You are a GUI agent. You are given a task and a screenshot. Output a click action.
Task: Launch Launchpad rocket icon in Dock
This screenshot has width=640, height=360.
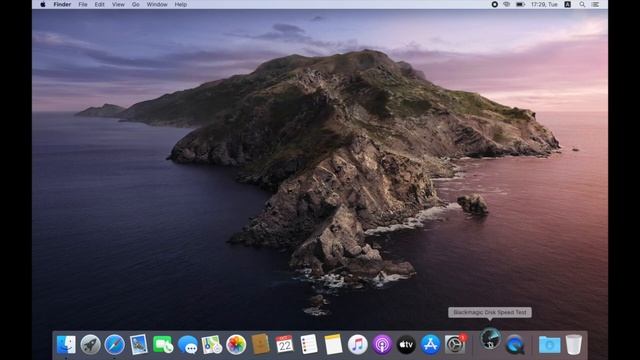click(x=90, y=345)
